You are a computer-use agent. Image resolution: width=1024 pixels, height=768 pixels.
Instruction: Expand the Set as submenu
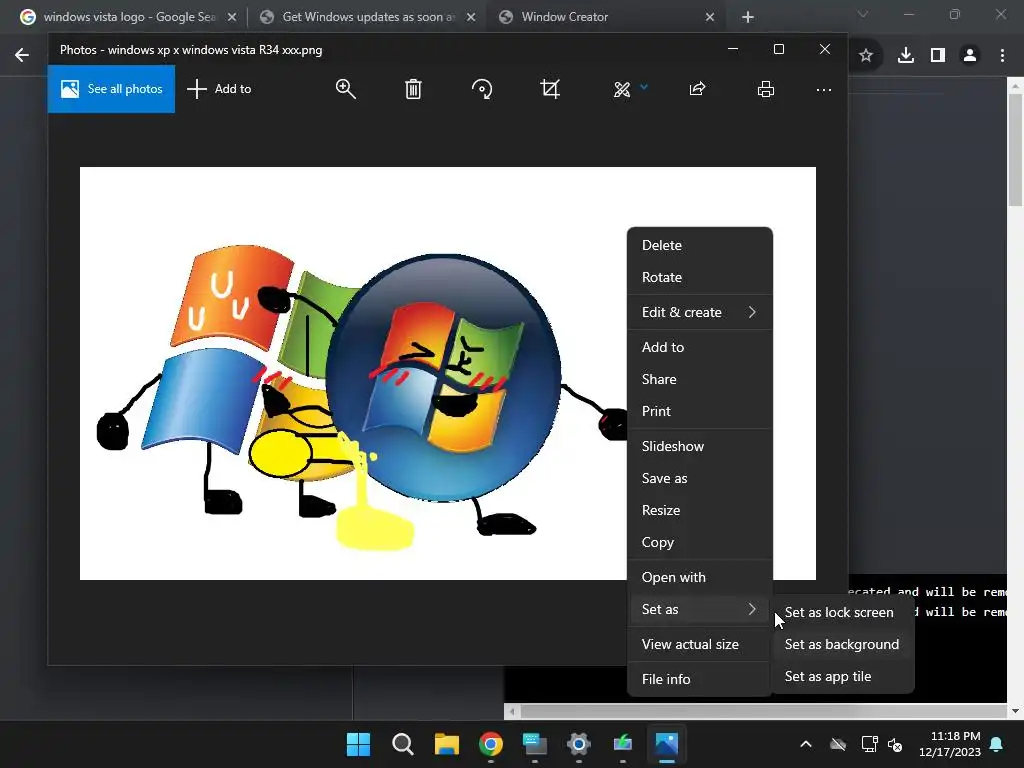(699, 609)
